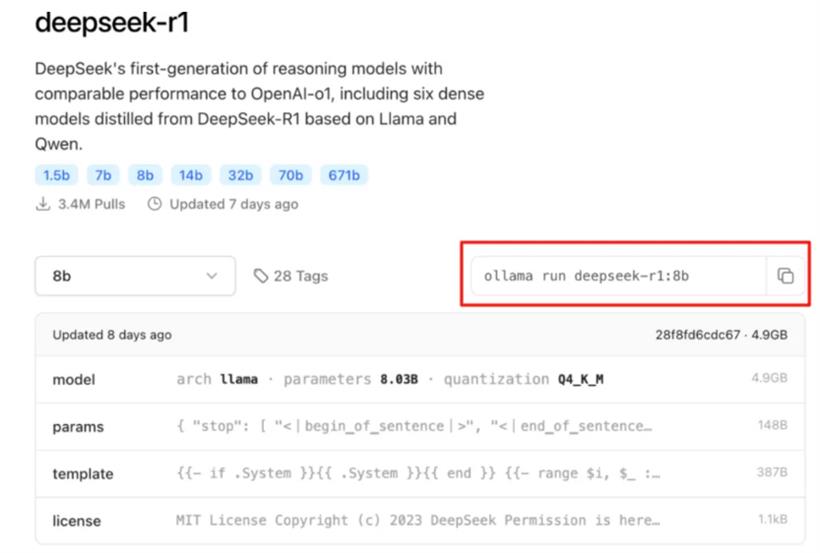Select the 7b size tag
The image size is (820, 553).
(103, 175)
